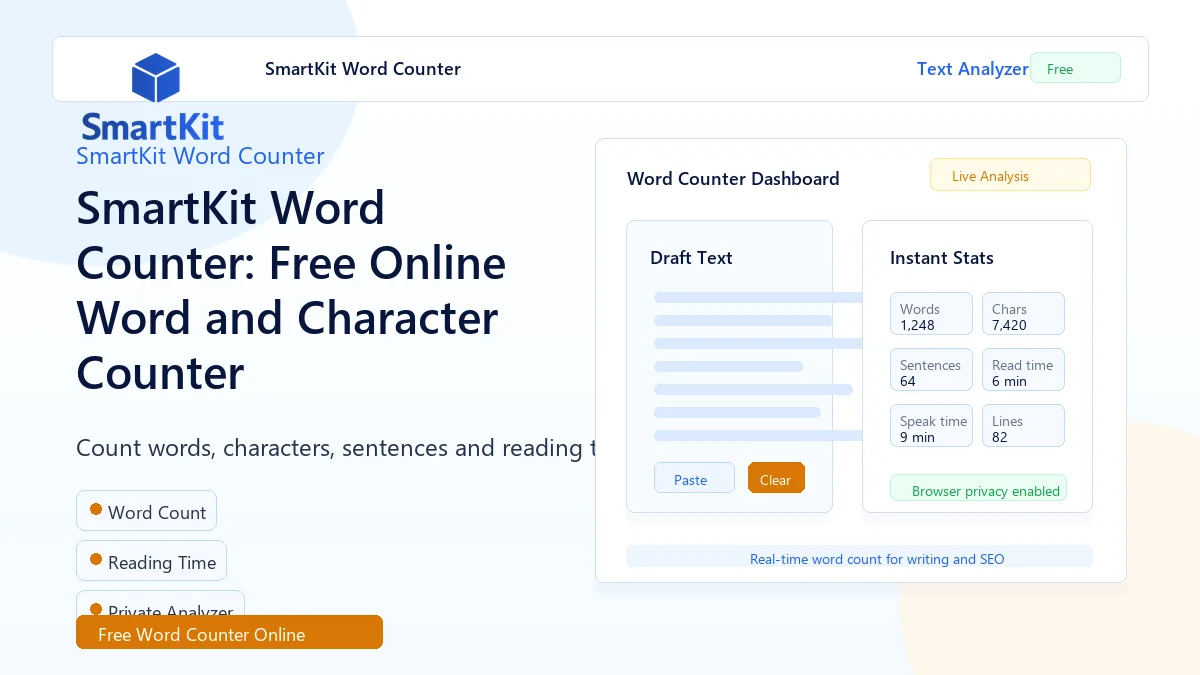1200x675 pixels.
Task: Click the Word Counter Dashboard heading
Action: [x=733, y=179]
